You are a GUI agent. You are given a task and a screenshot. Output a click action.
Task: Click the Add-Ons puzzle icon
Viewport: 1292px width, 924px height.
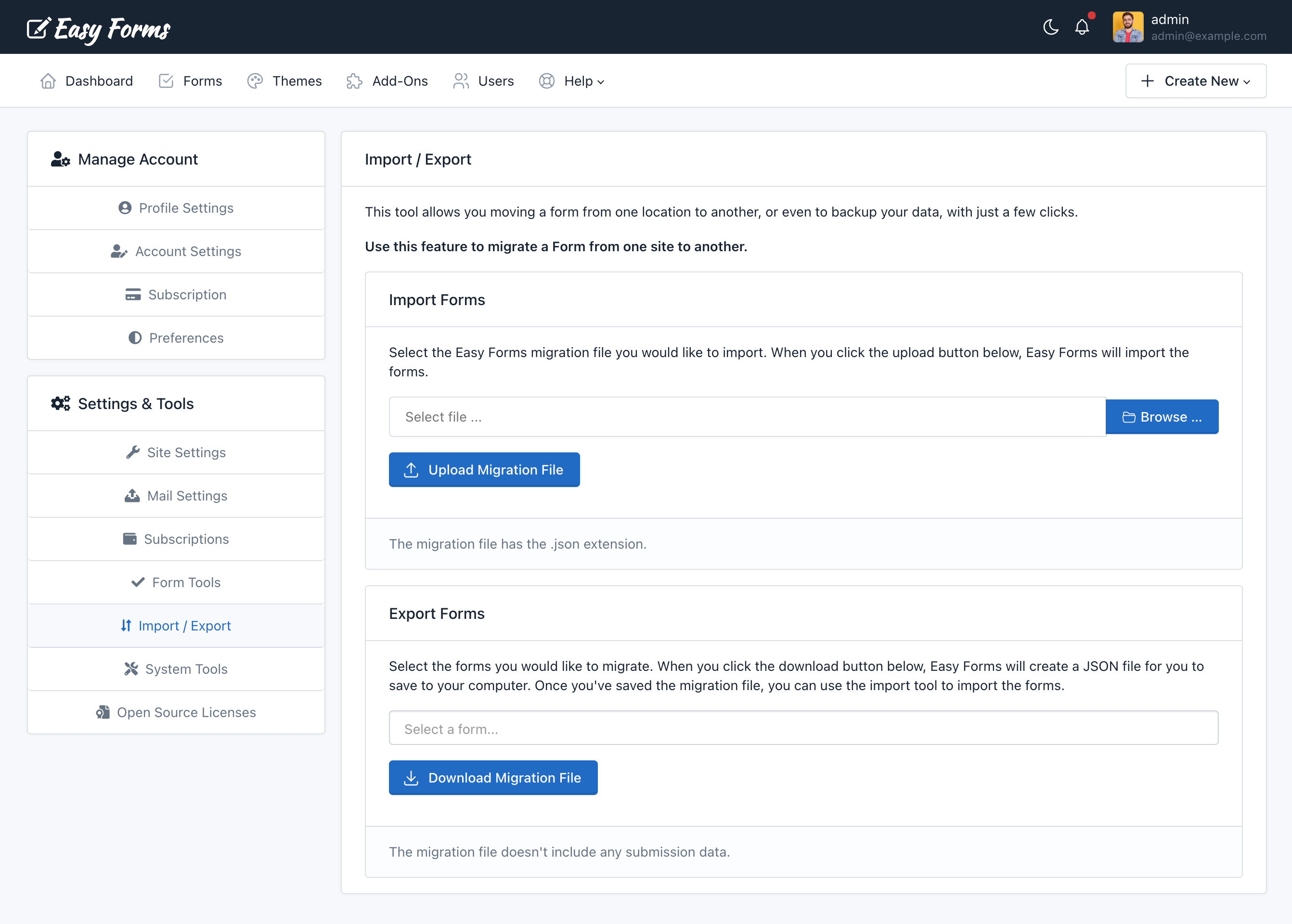355,81
